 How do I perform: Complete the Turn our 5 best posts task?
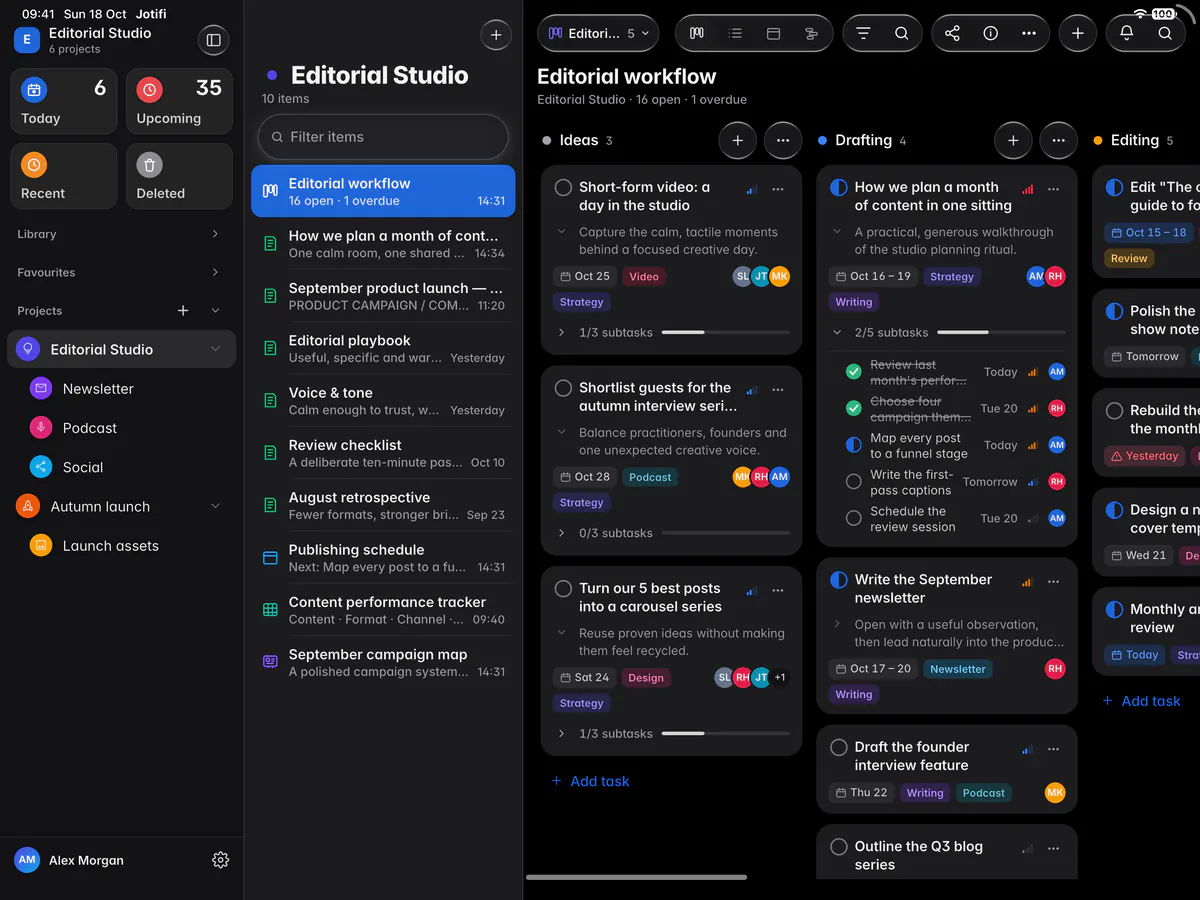coord(563,589)
